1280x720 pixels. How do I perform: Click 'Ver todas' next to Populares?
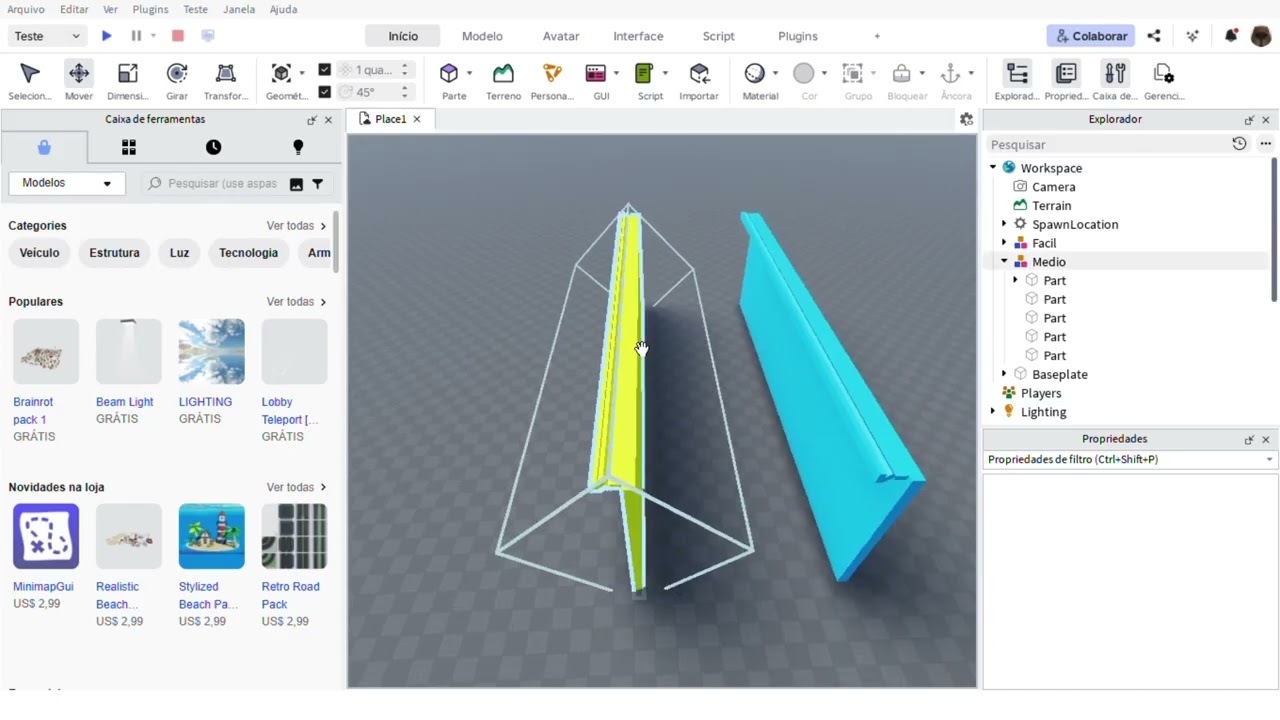(x=296, y=302)
